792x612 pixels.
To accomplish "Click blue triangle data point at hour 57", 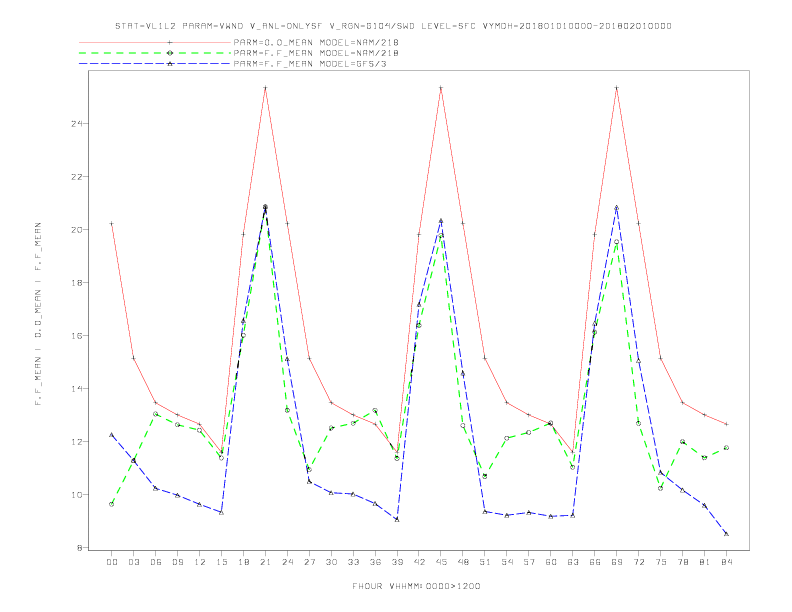I will coord(529,512).
